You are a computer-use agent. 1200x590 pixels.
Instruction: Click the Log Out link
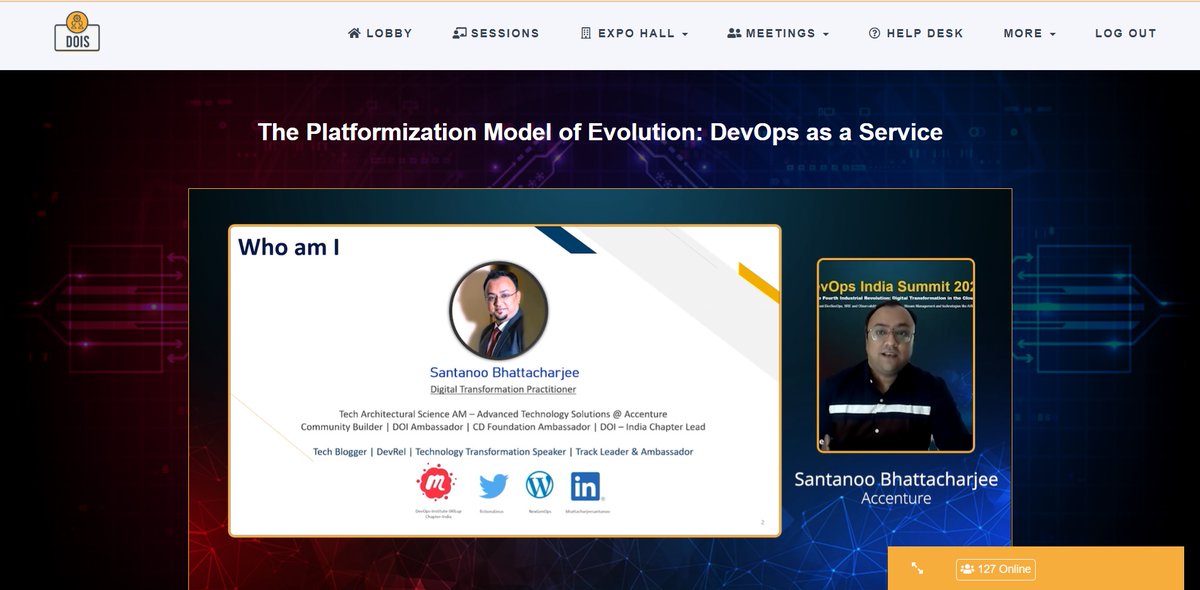tap(1126, 33)
